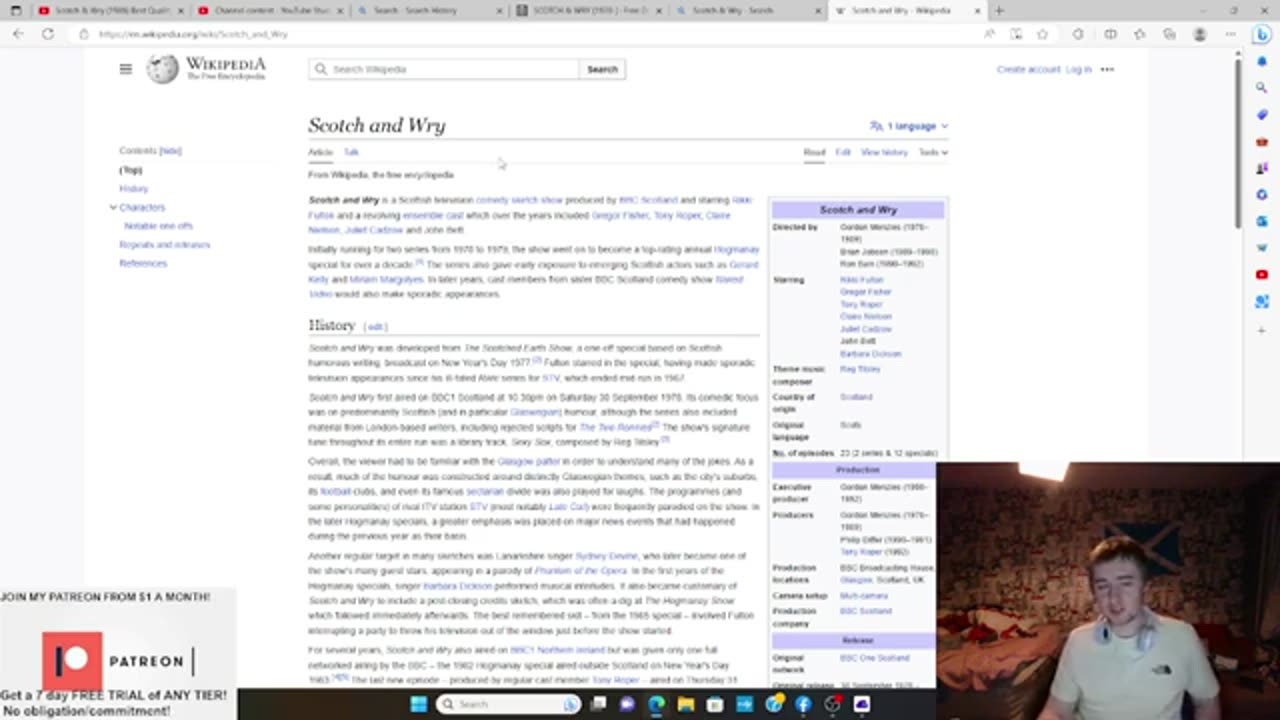
Task: Jump to Notable one-offs in contents
Action: pyautogui.click(x=159, y=226)
